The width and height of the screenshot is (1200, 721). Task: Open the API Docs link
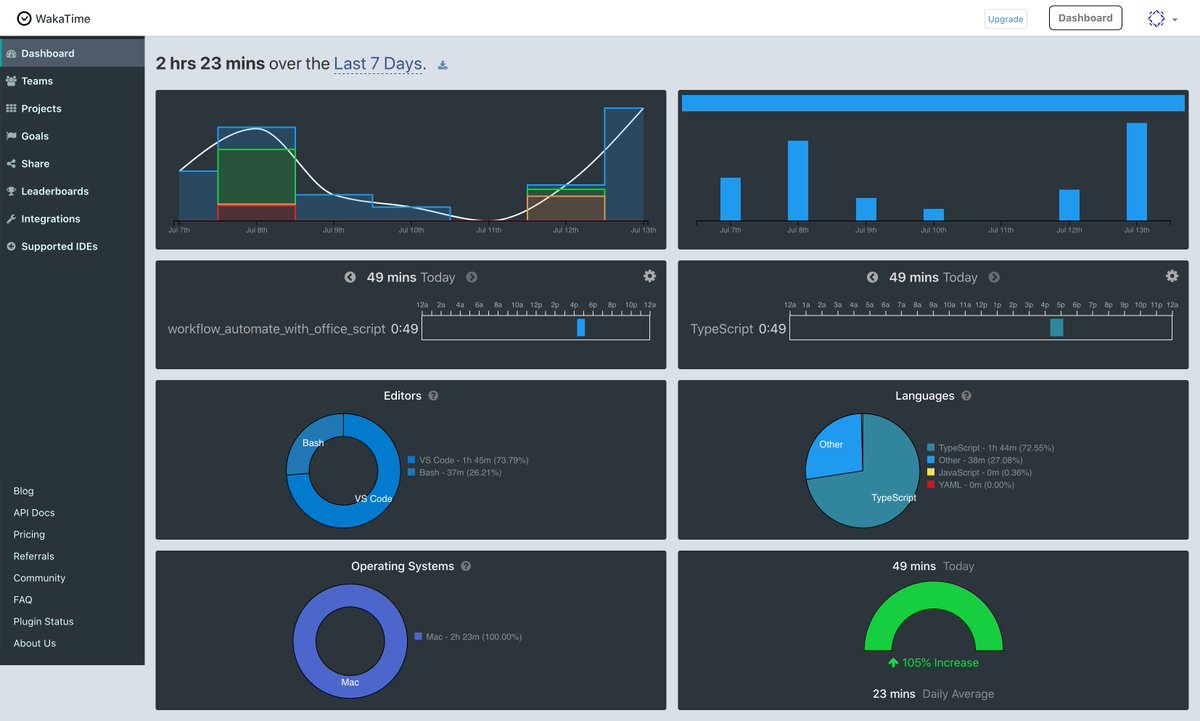tap(34, 513)
